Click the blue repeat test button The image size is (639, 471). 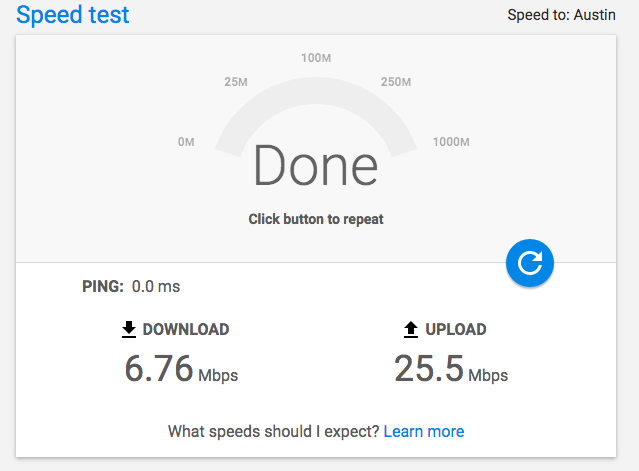pos(530,263)
